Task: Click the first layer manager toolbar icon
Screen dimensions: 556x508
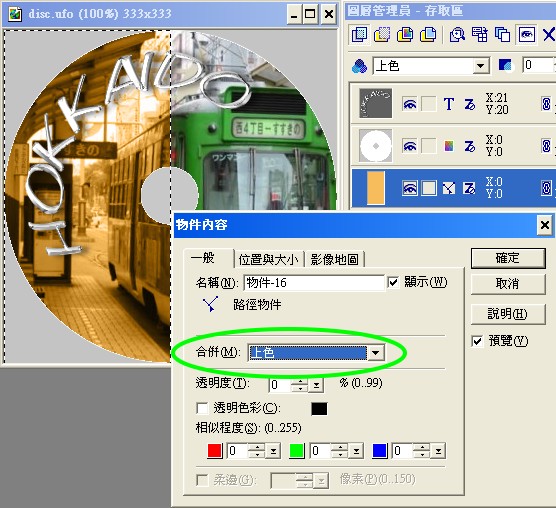Action: pyautogui.click(x=359, y=34)
